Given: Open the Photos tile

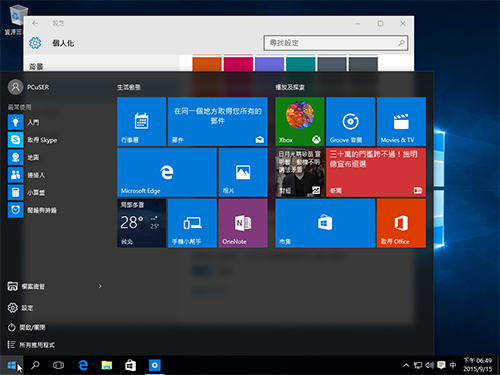Looking at the screenshot, I should tap(243, 172).
